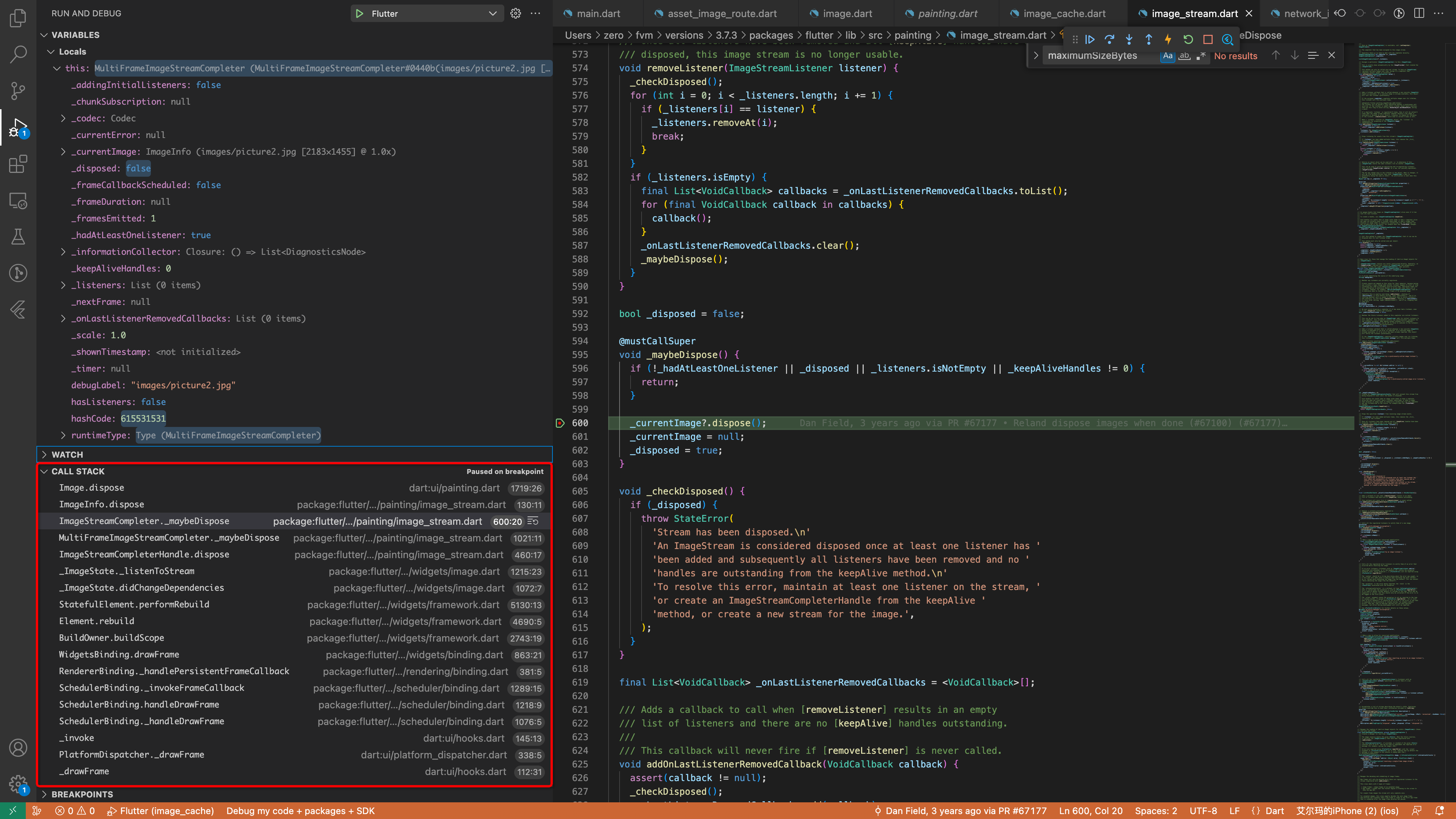
Task: Expand the _currentImage variable node
Action: [x=63, y=152]
